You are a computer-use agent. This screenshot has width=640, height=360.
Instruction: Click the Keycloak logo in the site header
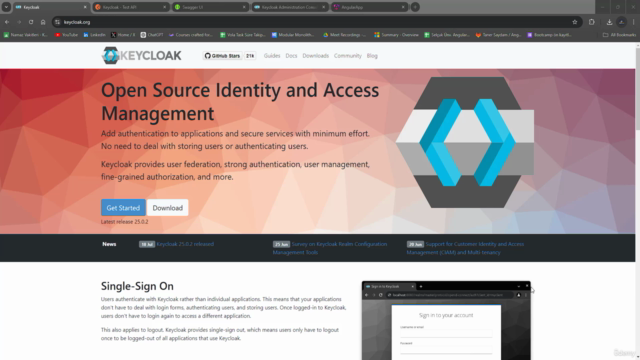pos(141,56)
